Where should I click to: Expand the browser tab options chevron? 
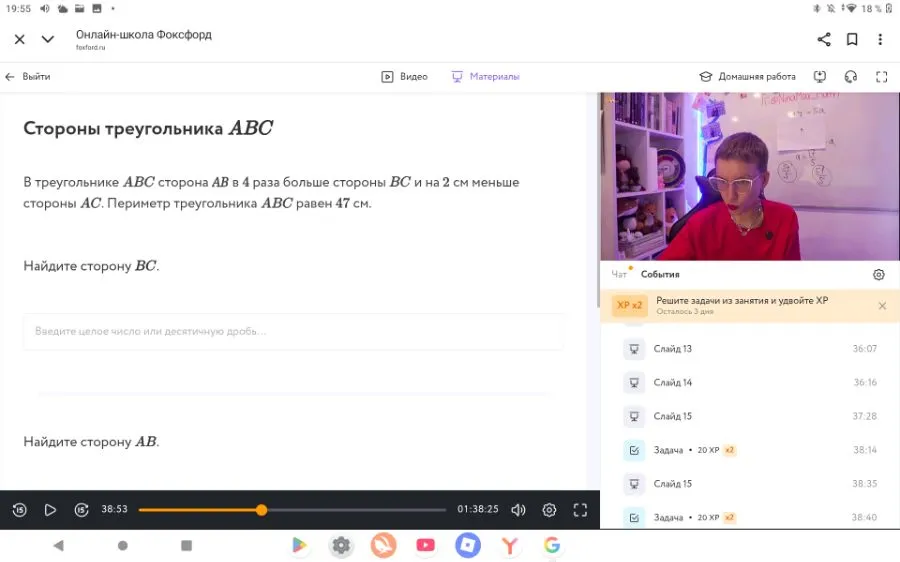click(x=48, y=39)
